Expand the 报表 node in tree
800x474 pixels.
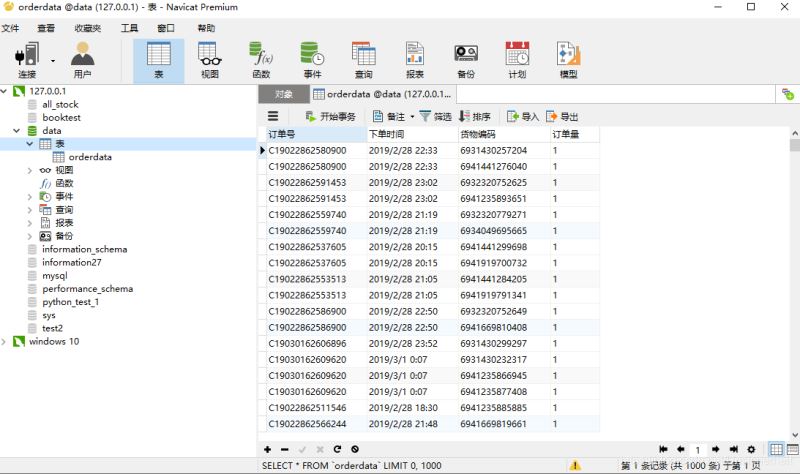[30, 223]
